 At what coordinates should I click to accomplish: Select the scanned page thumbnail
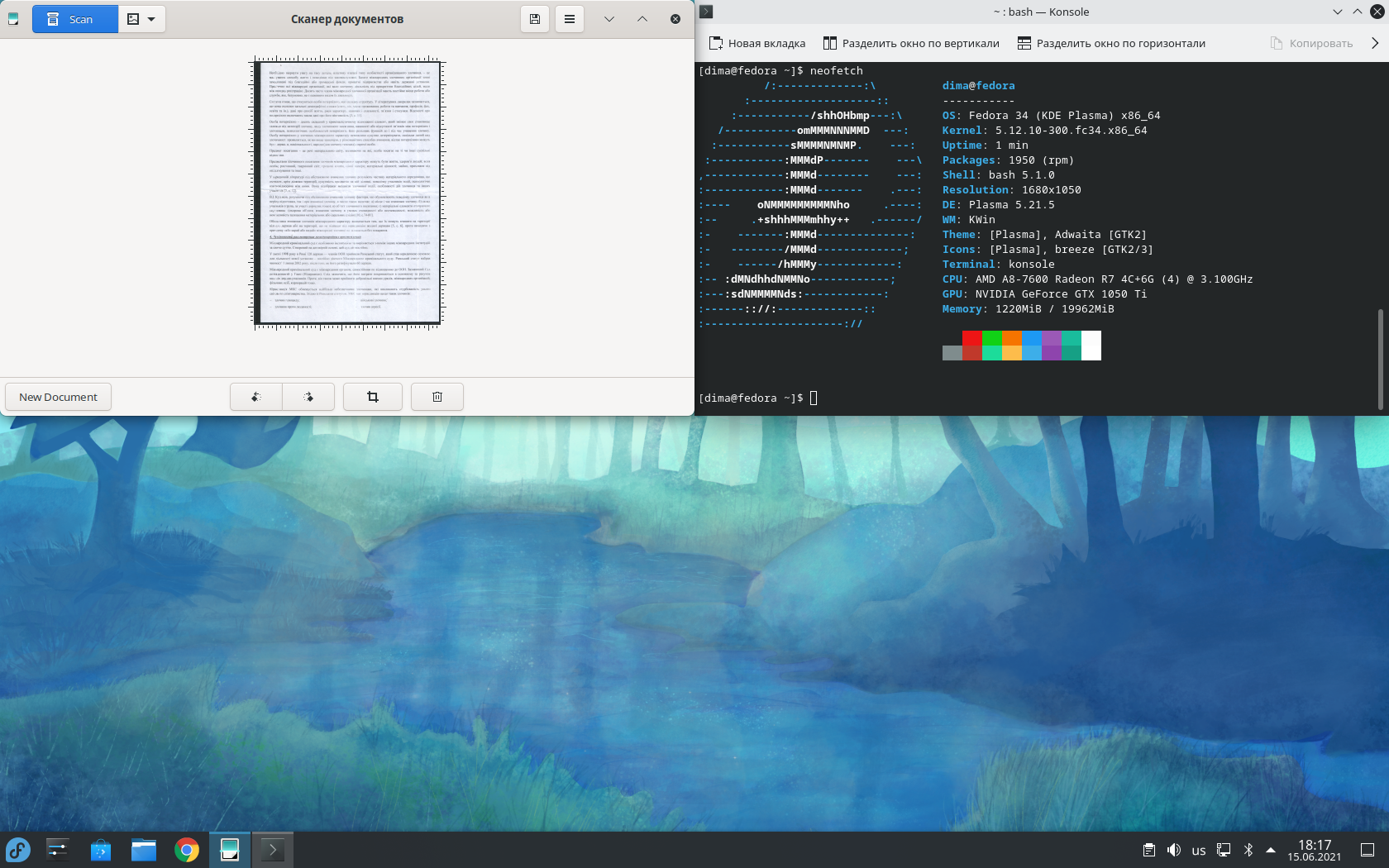[348, 193]
